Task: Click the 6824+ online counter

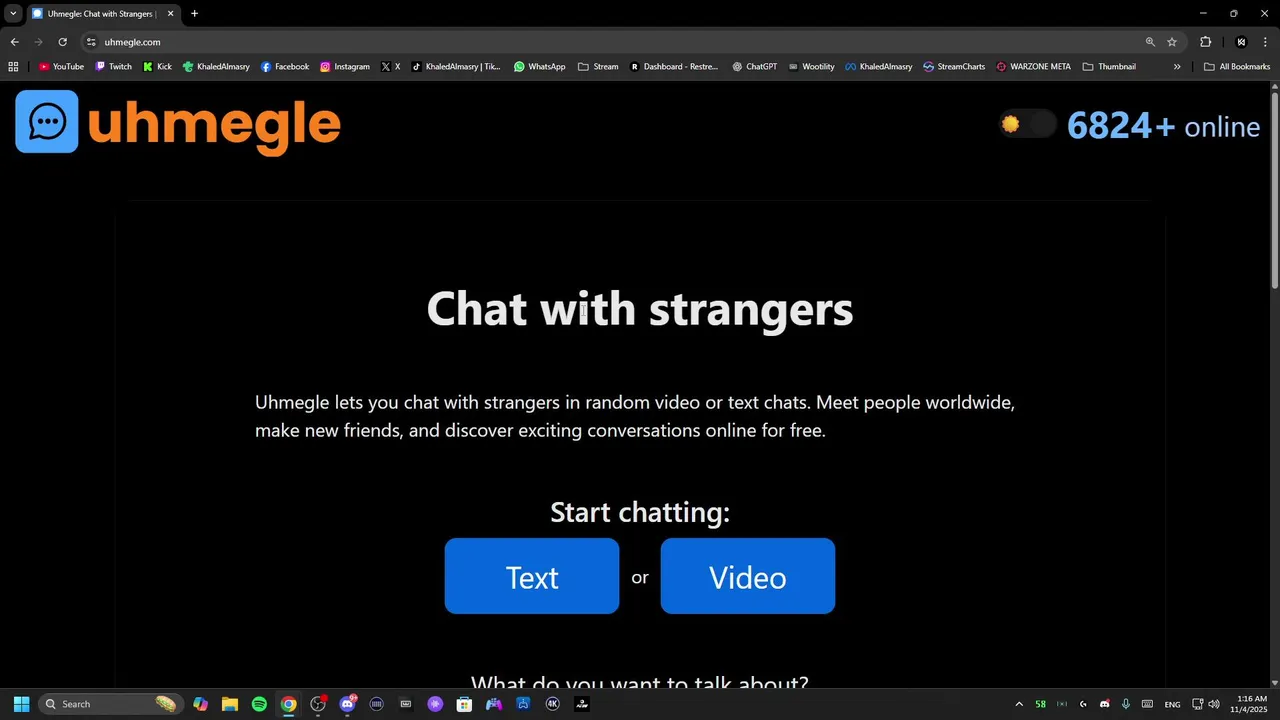Action: 1163,126
